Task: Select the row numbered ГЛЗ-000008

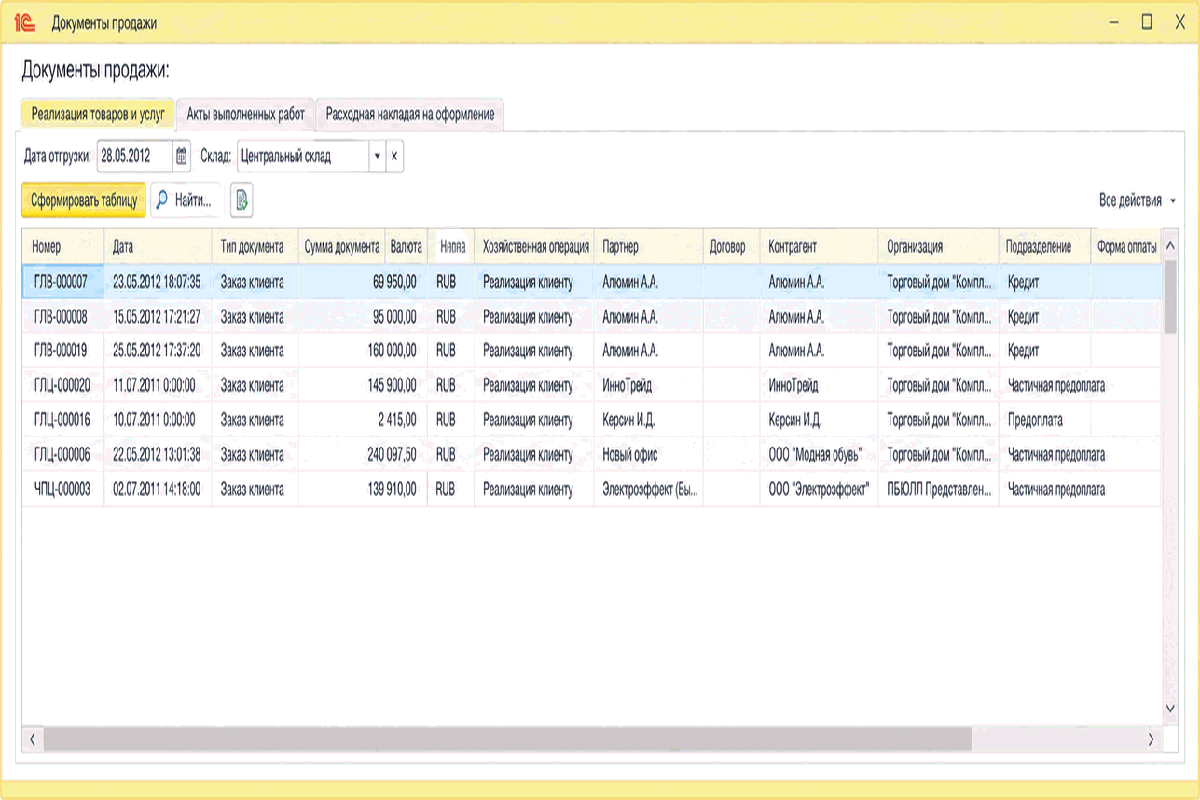Action: pyautogui.click(x=592, y=317)
